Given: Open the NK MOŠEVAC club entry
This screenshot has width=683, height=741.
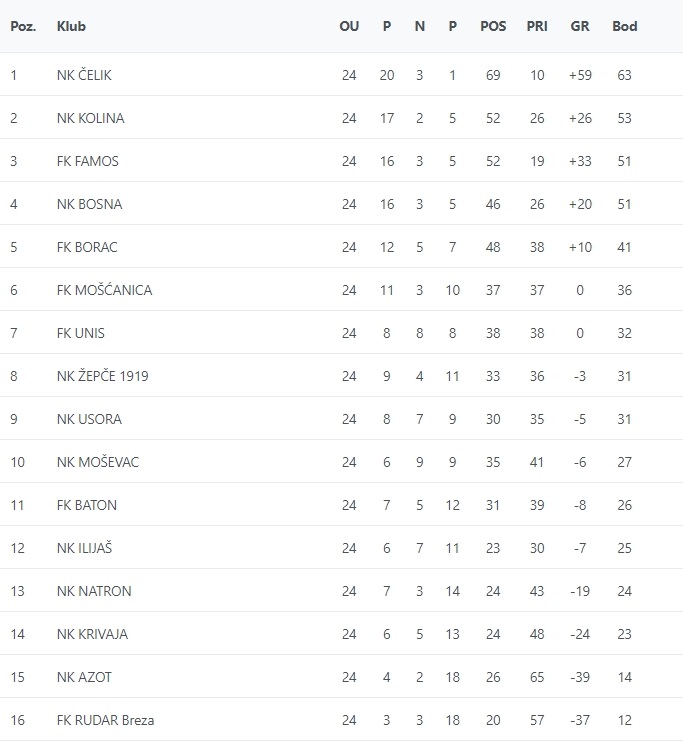Looking at the screenshot, I should tap(98, 462).
